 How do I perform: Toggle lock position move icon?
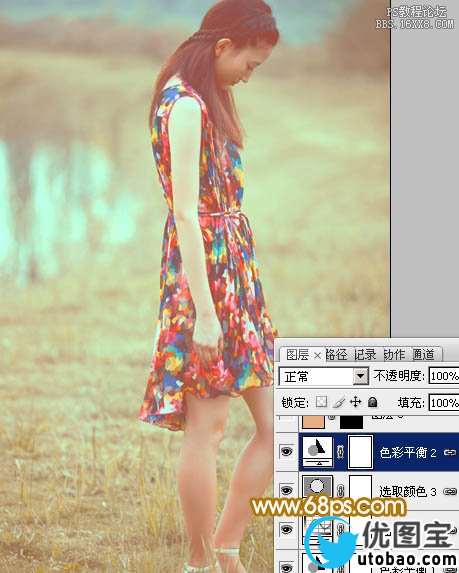(355, 402)
